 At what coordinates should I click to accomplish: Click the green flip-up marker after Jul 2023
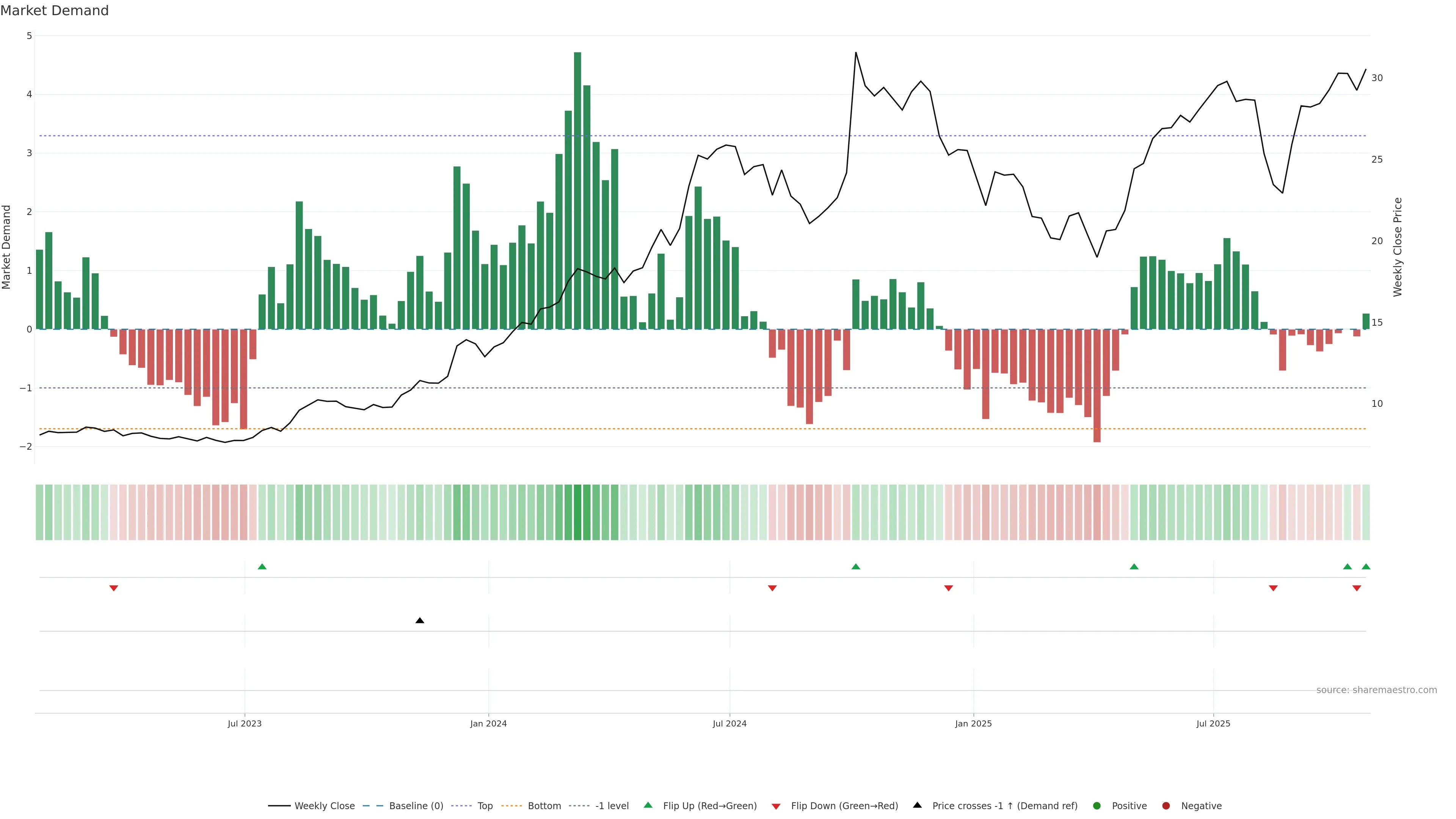(262, 566)
